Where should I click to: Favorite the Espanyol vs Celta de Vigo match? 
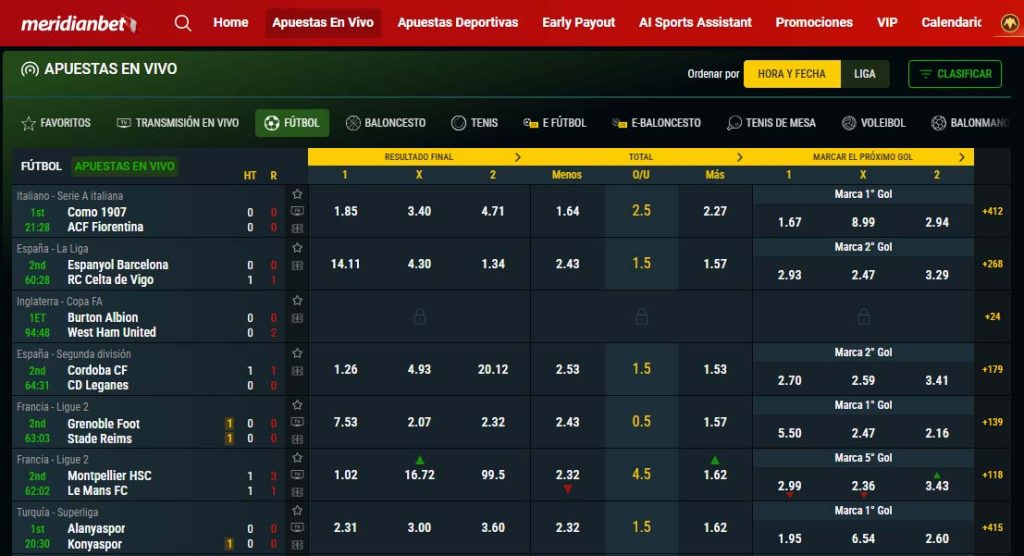click(297, 248)
